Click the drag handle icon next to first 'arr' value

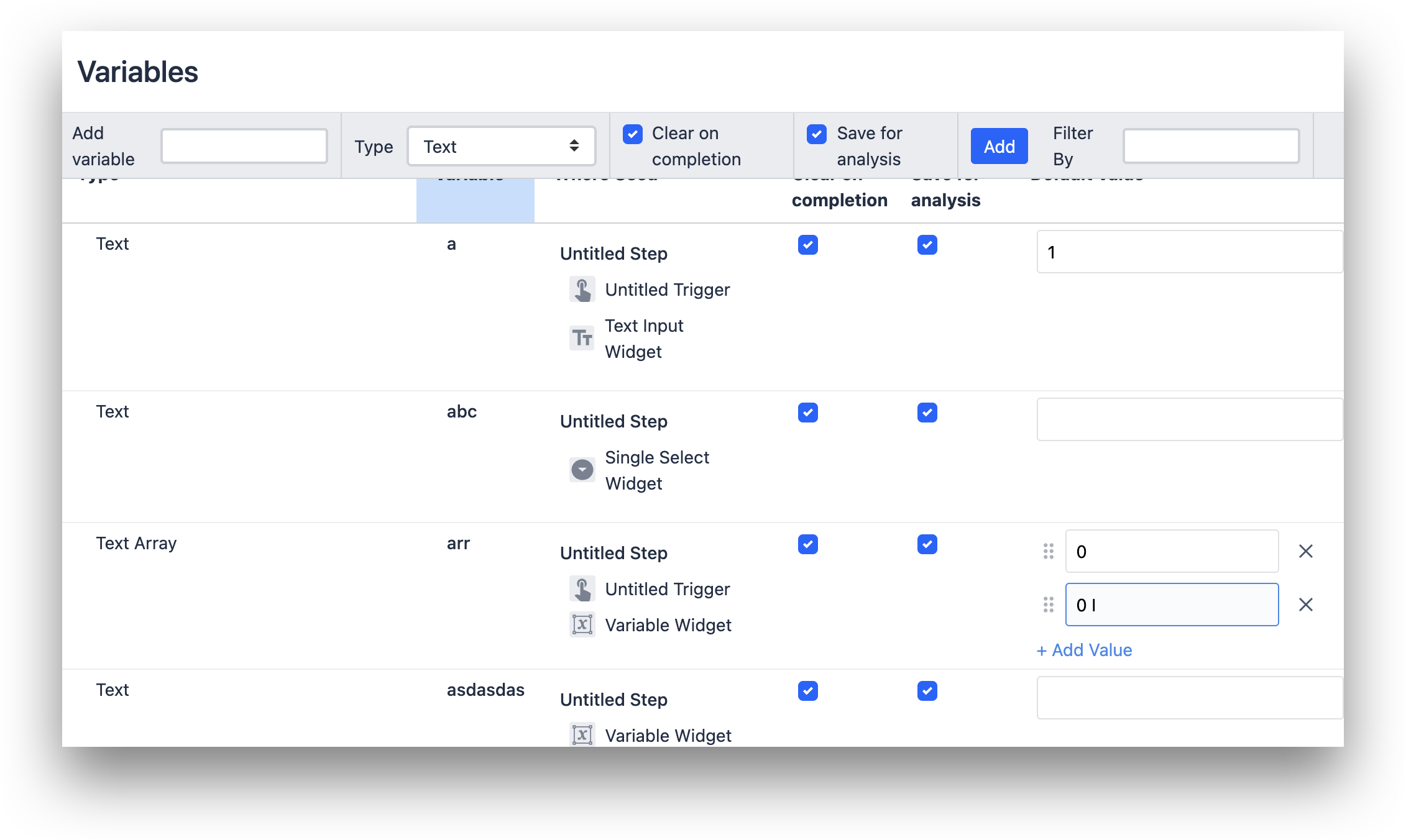click(1049, 551)
